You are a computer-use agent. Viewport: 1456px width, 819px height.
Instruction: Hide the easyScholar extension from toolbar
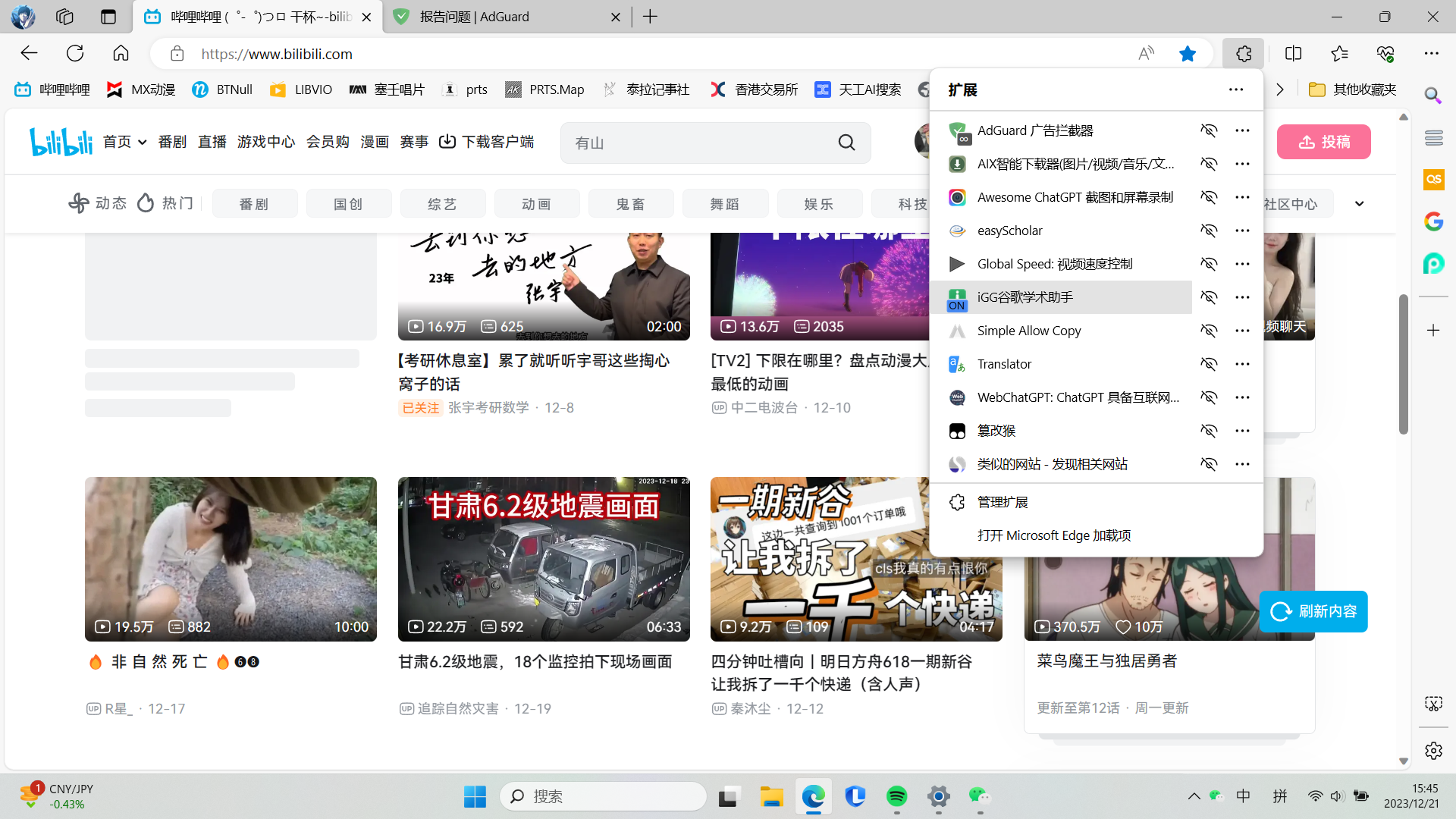1210,230
